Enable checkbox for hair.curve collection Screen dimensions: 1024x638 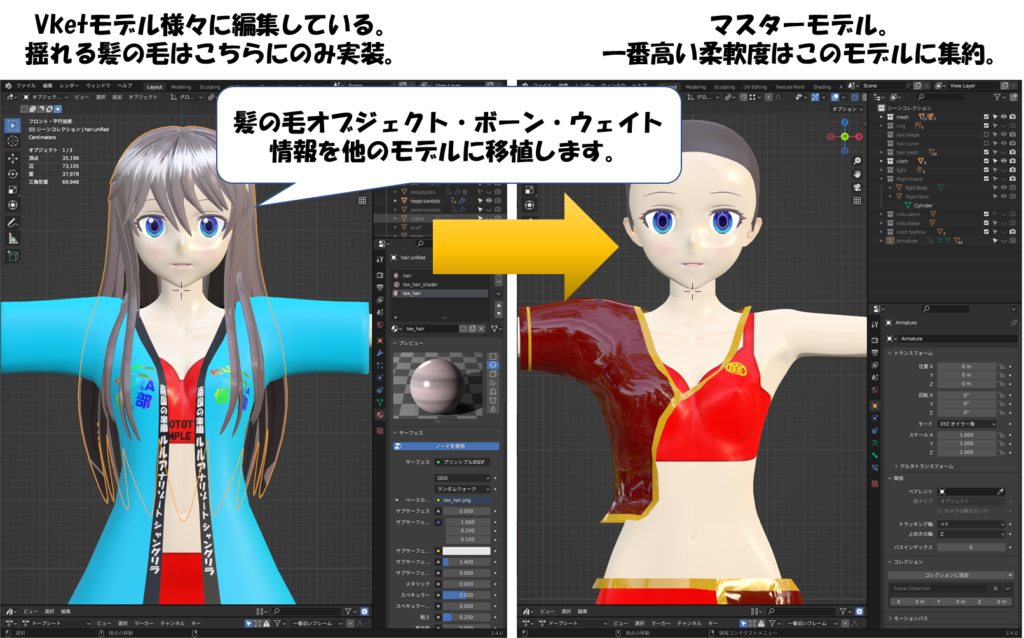[x=986, y=143]
